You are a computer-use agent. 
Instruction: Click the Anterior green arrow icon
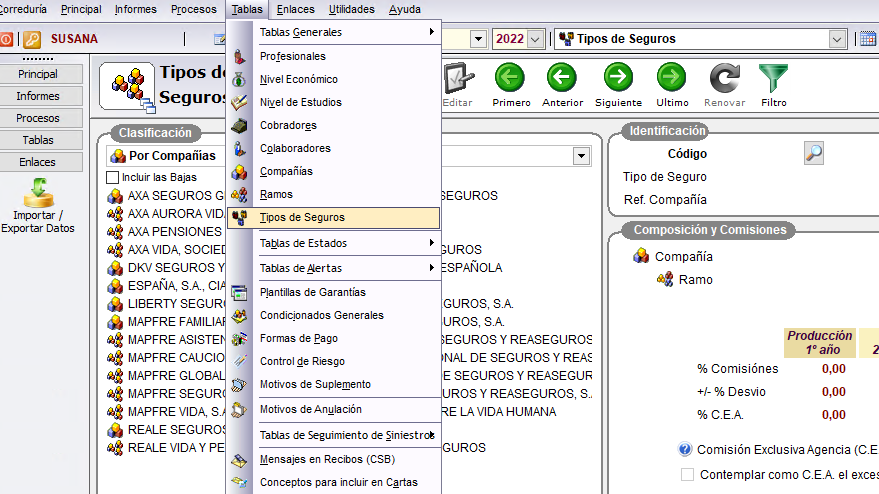pyautogui.click(x=562, y=78)
